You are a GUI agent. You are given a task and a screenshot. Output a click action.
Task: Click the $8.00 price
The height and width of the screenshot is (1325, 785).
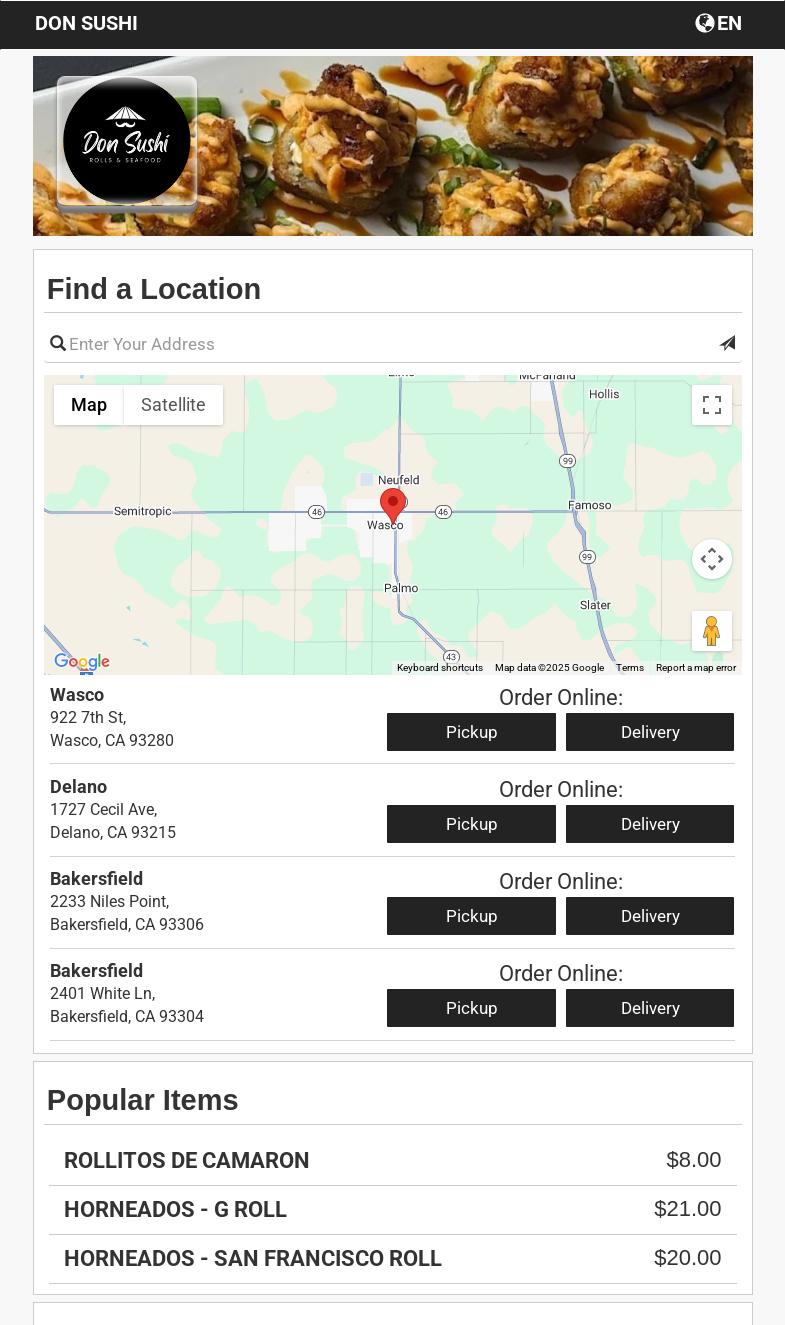click(x=693, y=1160)
